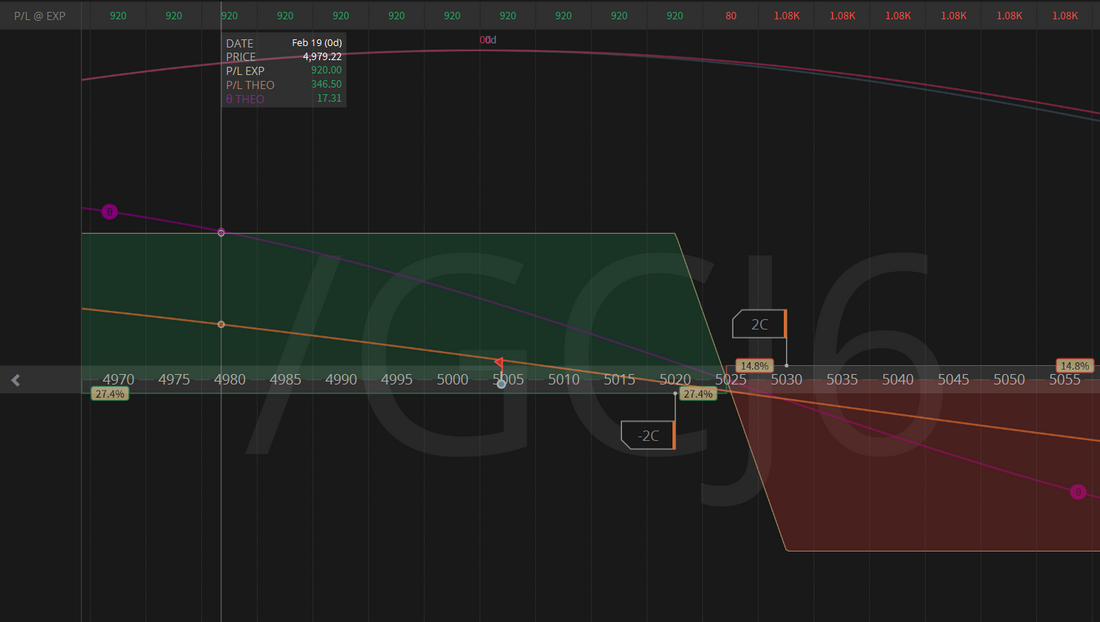1100x622 pixels.
Task: Click the 14.8% badge beside the 2C strike
Action: pyautogui.click(x=754, y=366)
